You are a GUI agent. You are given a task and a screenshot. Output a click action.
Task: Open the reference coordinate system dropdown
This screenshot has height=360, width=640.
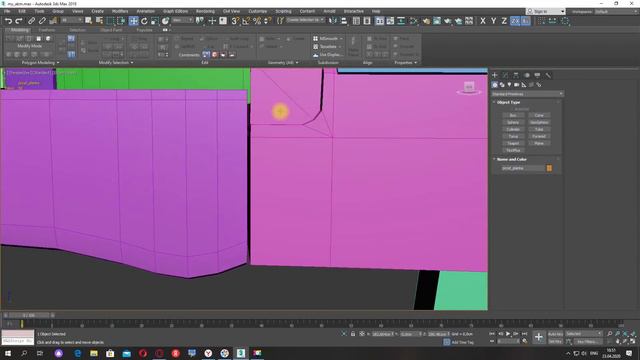(x=182, y=20)
